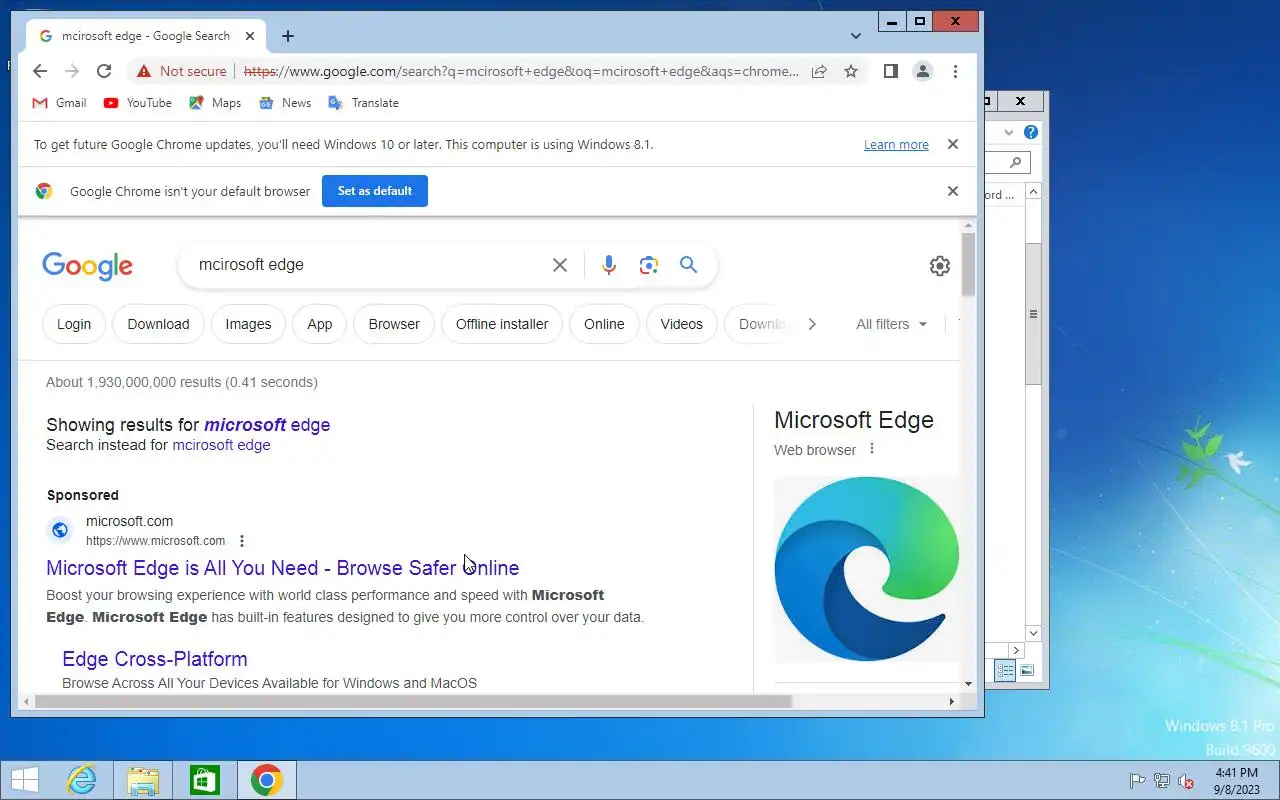Bookmark this page with the star
This screenshot has width=1280, height=800.
tap(851, 71)
